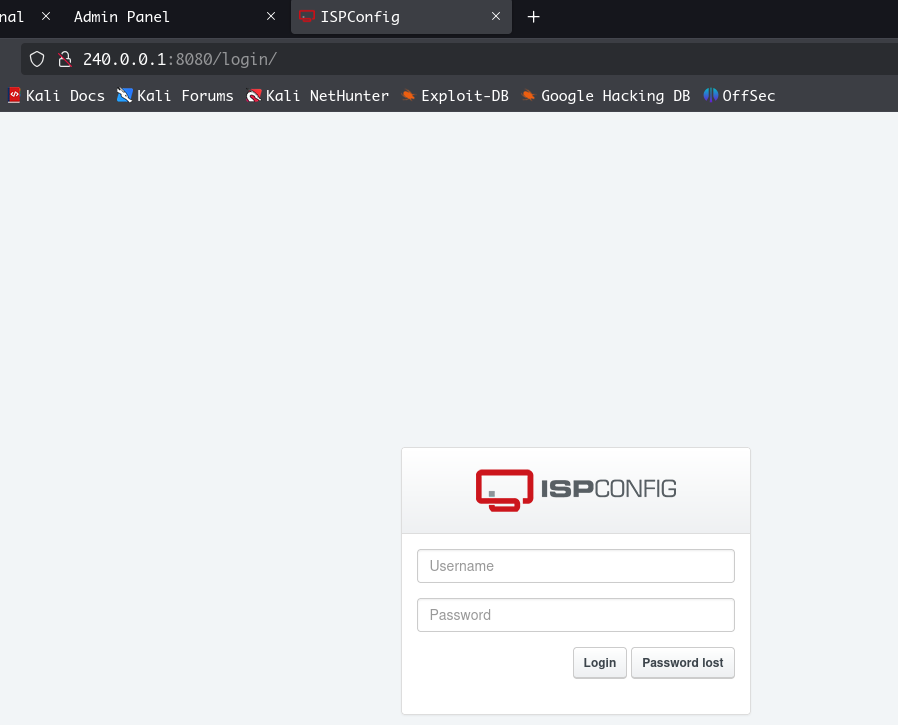The image size is (898, 725).
Task: Open Kali Forums bookmark
Action: click(175, 96)
